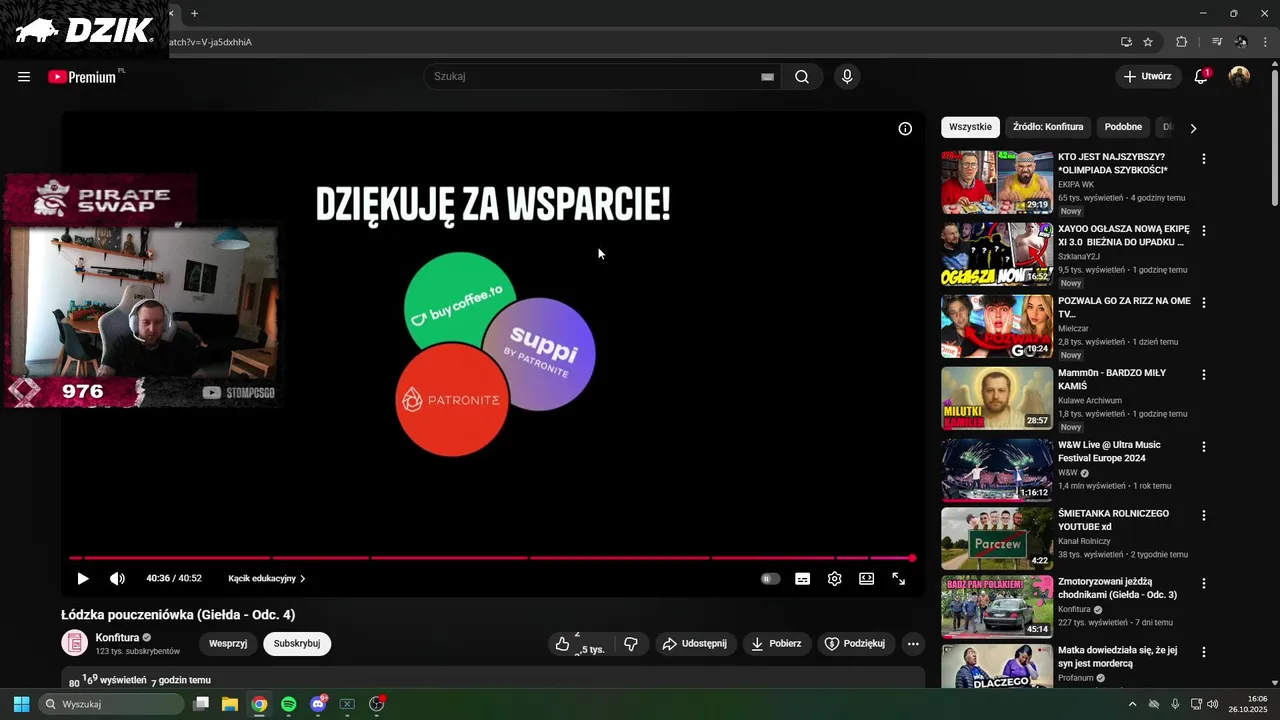This screenshot has width=1280, height=720.
Task: Open options for ŚMIETANKA ROLNICZEGO video
Action: point(1204,516)
